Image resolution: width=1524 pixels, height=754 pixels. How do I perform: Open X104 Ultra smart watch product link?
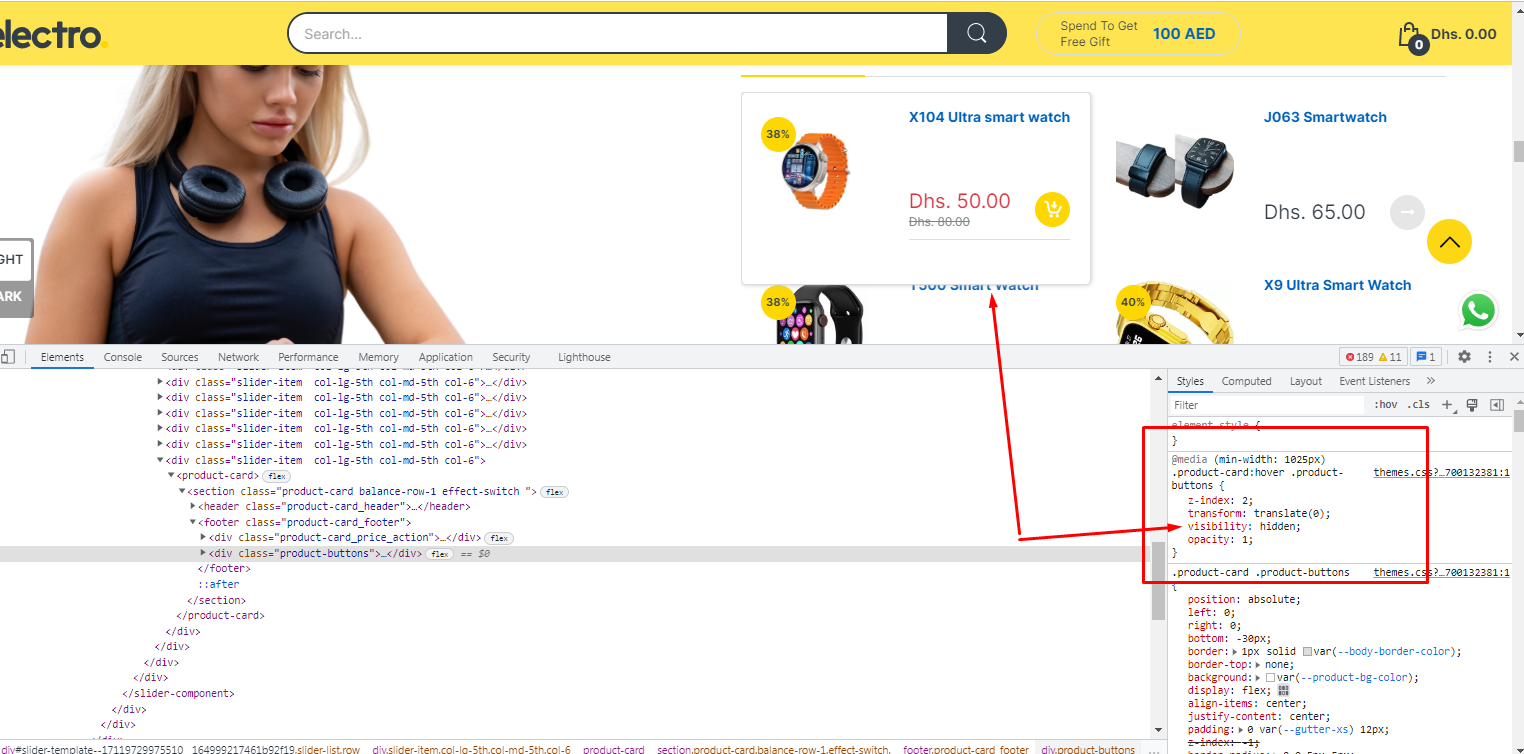coord(989,117)
